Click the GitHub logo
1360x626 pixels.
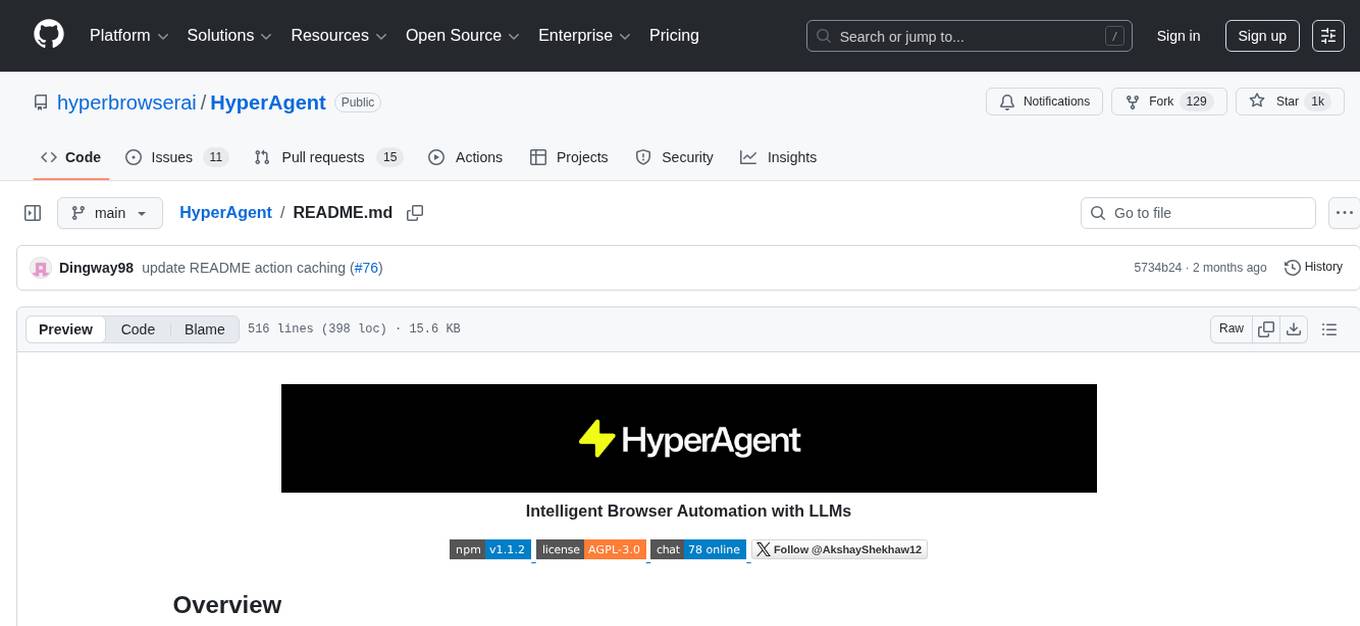pos(48,34)
